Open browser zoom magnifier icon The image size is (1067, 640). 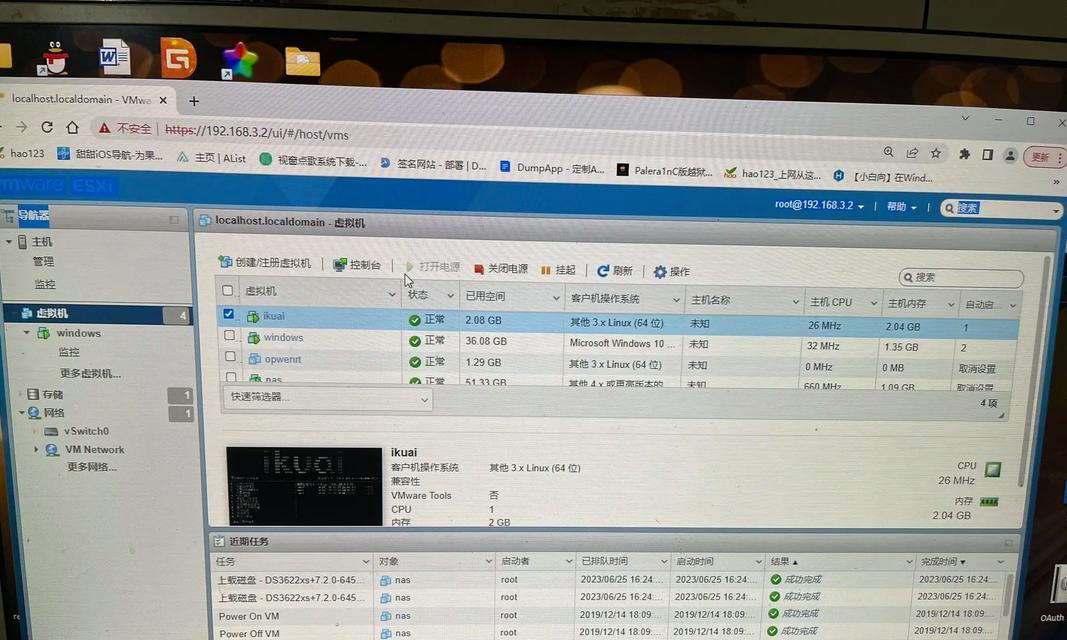(888, 152)
